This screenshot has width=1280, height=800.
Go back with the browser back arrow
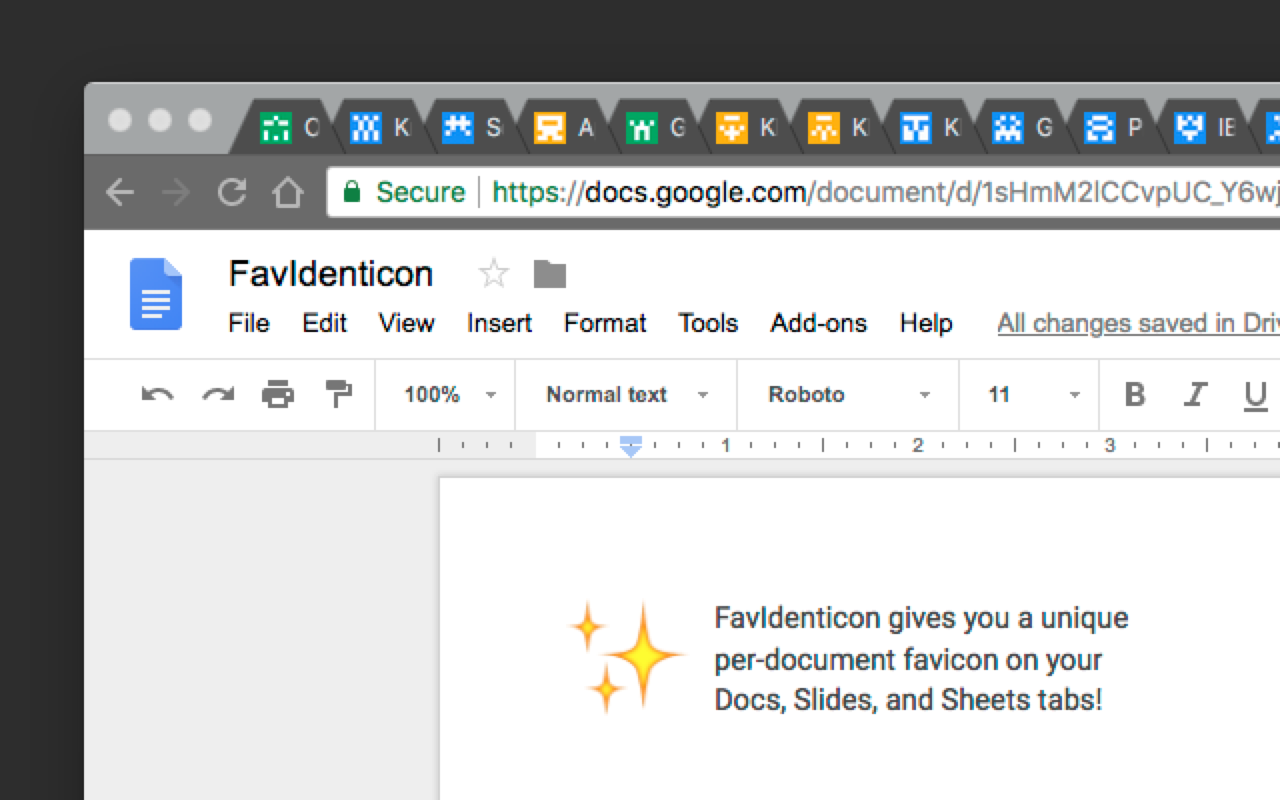coord(120,192)
